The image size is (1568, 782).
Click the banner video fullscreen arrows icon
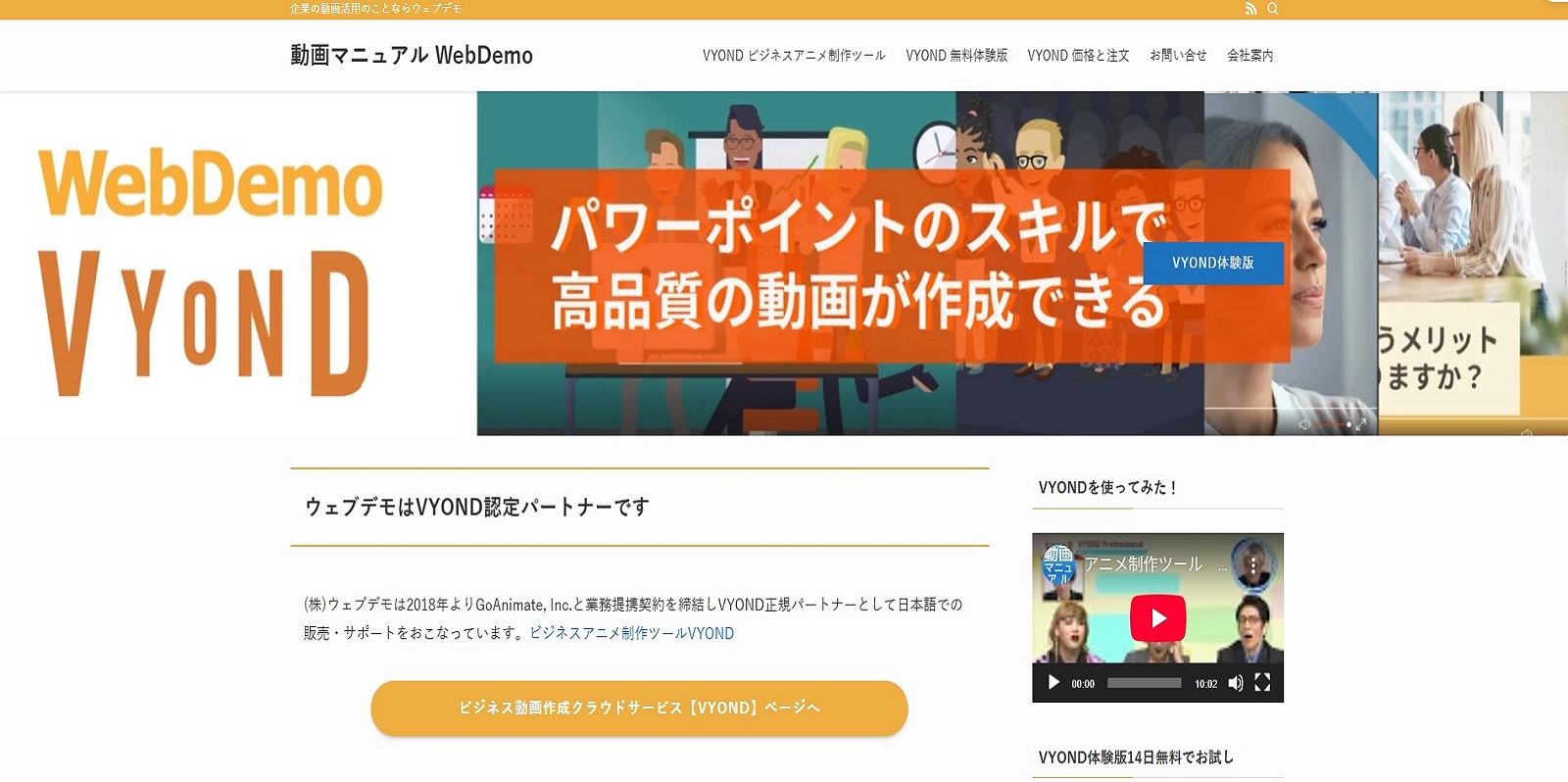(x=1361, y=424)
